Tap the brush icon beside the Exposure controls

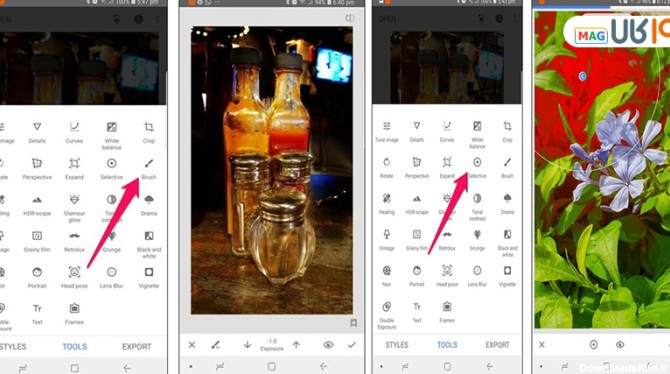(x=216, y=345)
